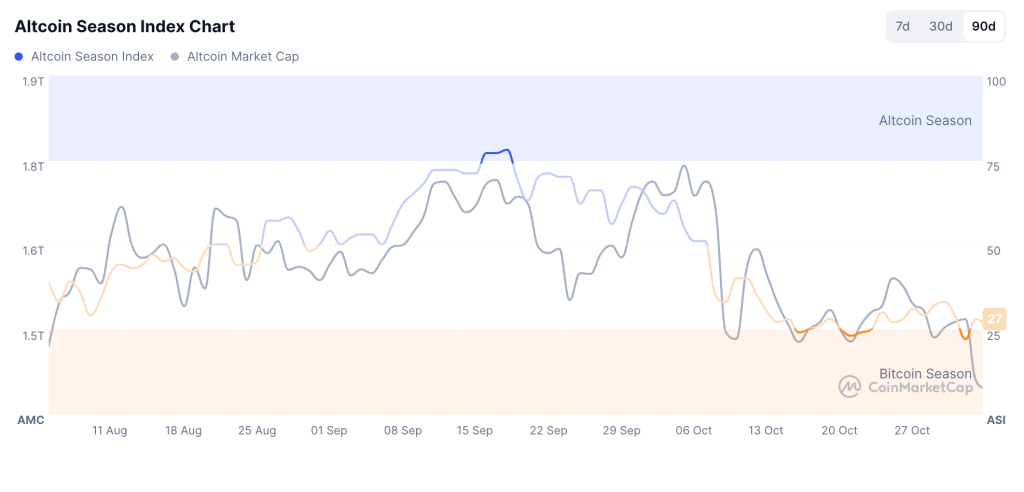Click the 06 Oct date marker
Viewport: 1024px width, 492px height.
[694, 430]
